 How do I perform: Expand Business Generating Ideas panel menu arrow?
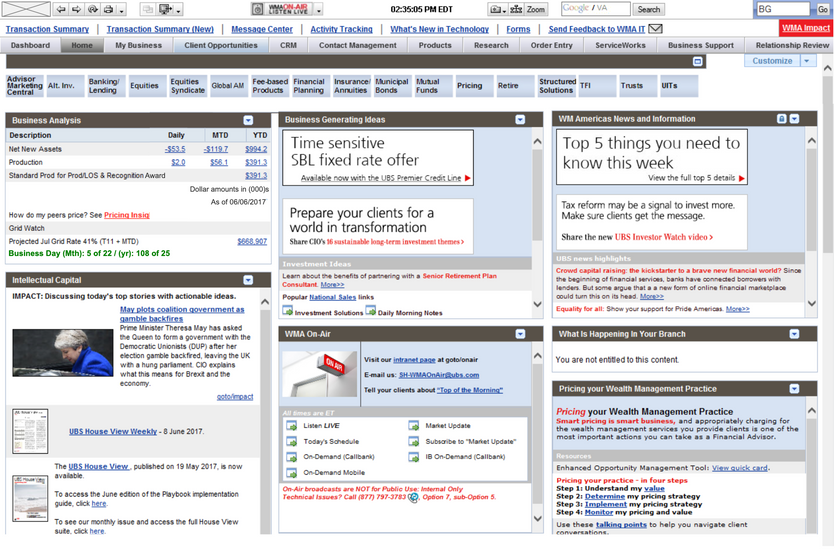pyautogui.click(x=520, y=120)
